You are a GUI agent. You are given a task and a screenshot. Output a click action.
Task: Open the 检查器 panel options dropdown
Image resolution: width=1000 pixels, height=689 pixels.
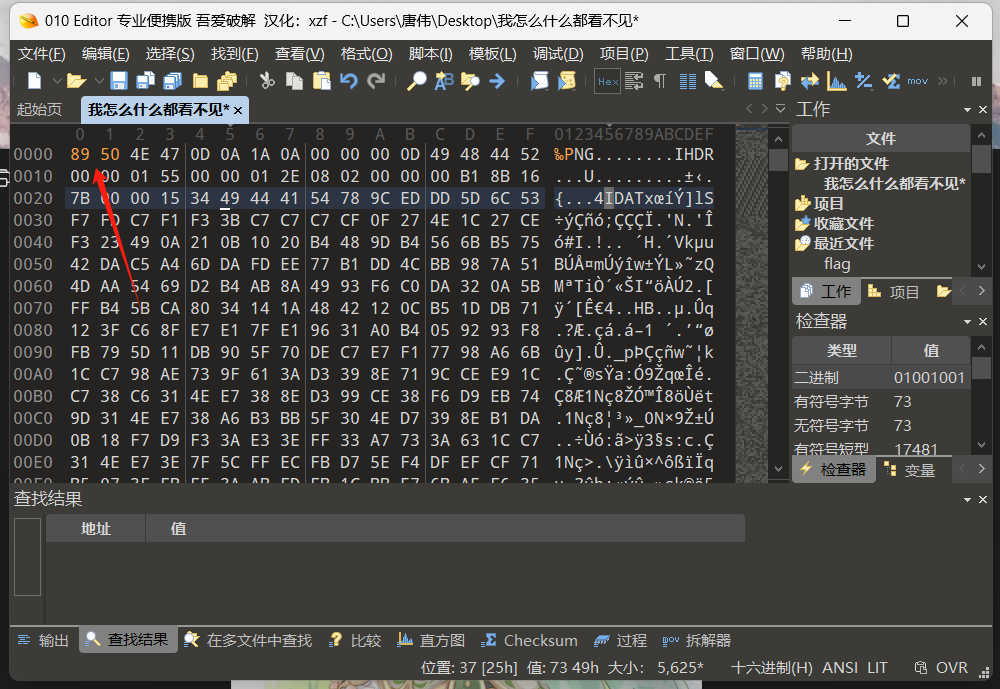[967, 322]
